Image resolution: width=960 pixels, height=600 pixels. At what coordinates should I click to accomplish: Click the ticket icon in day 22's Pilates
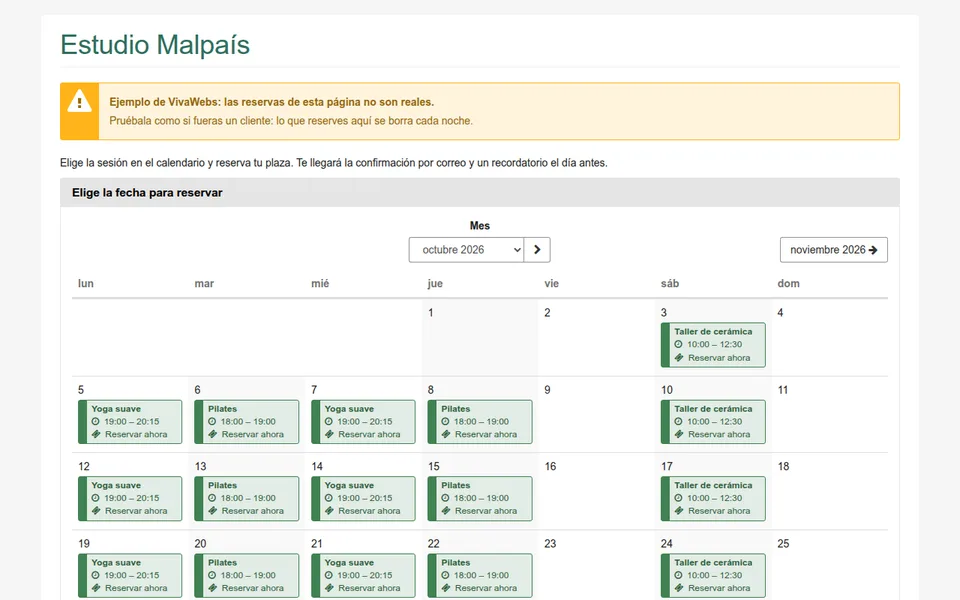point(446,588)
